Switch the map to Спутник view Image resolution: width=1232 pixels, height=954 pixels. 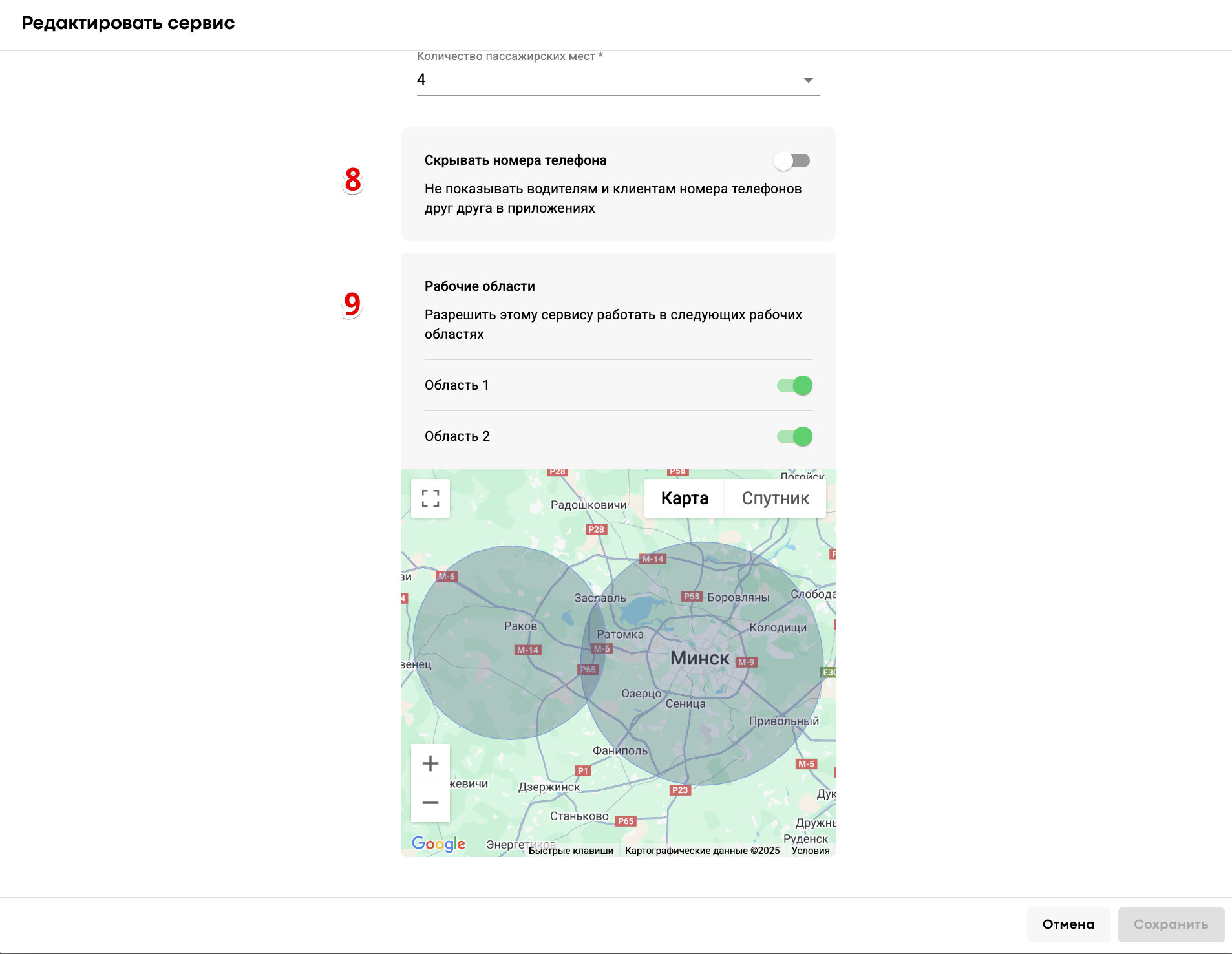(775, 498)
